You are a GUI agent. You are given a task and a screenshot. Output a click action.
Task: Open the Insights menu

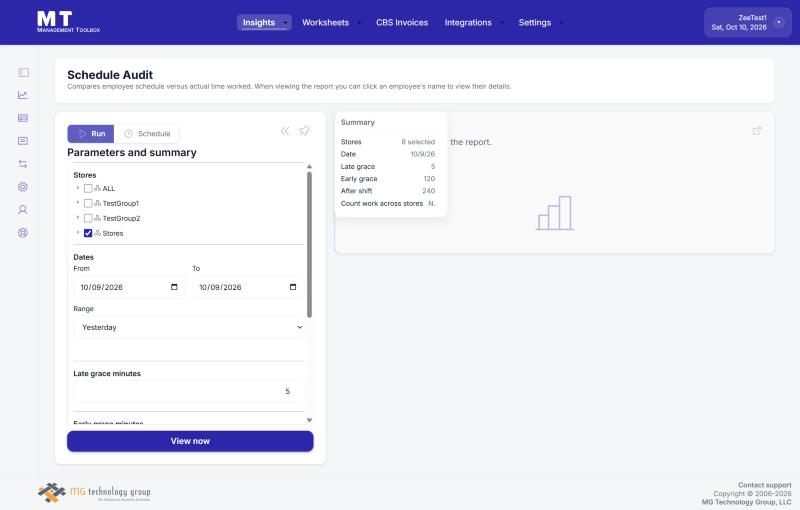click(264, 22)
